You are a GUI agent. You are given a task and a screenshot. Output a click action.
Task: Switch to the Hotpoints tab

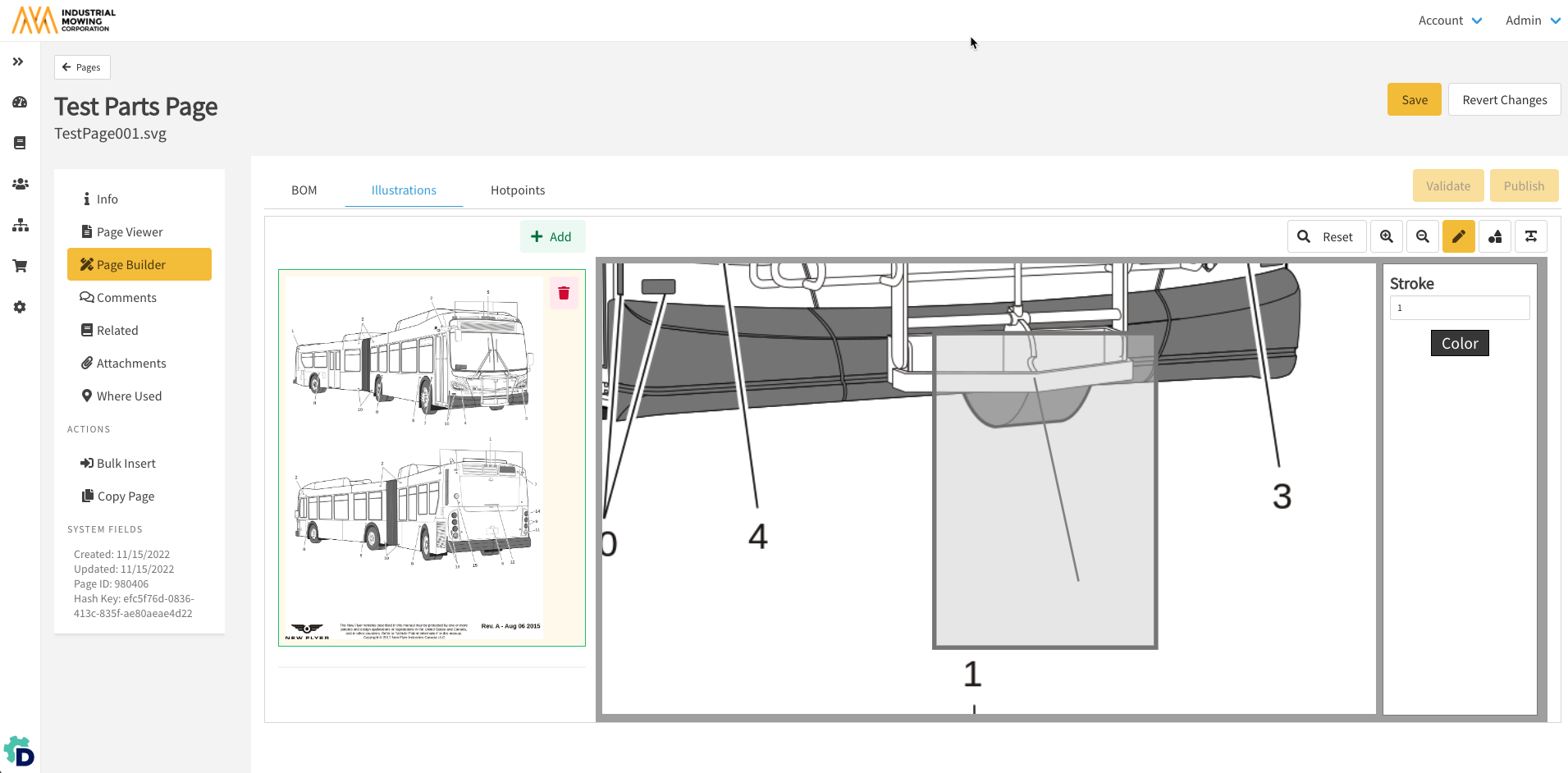517,190
